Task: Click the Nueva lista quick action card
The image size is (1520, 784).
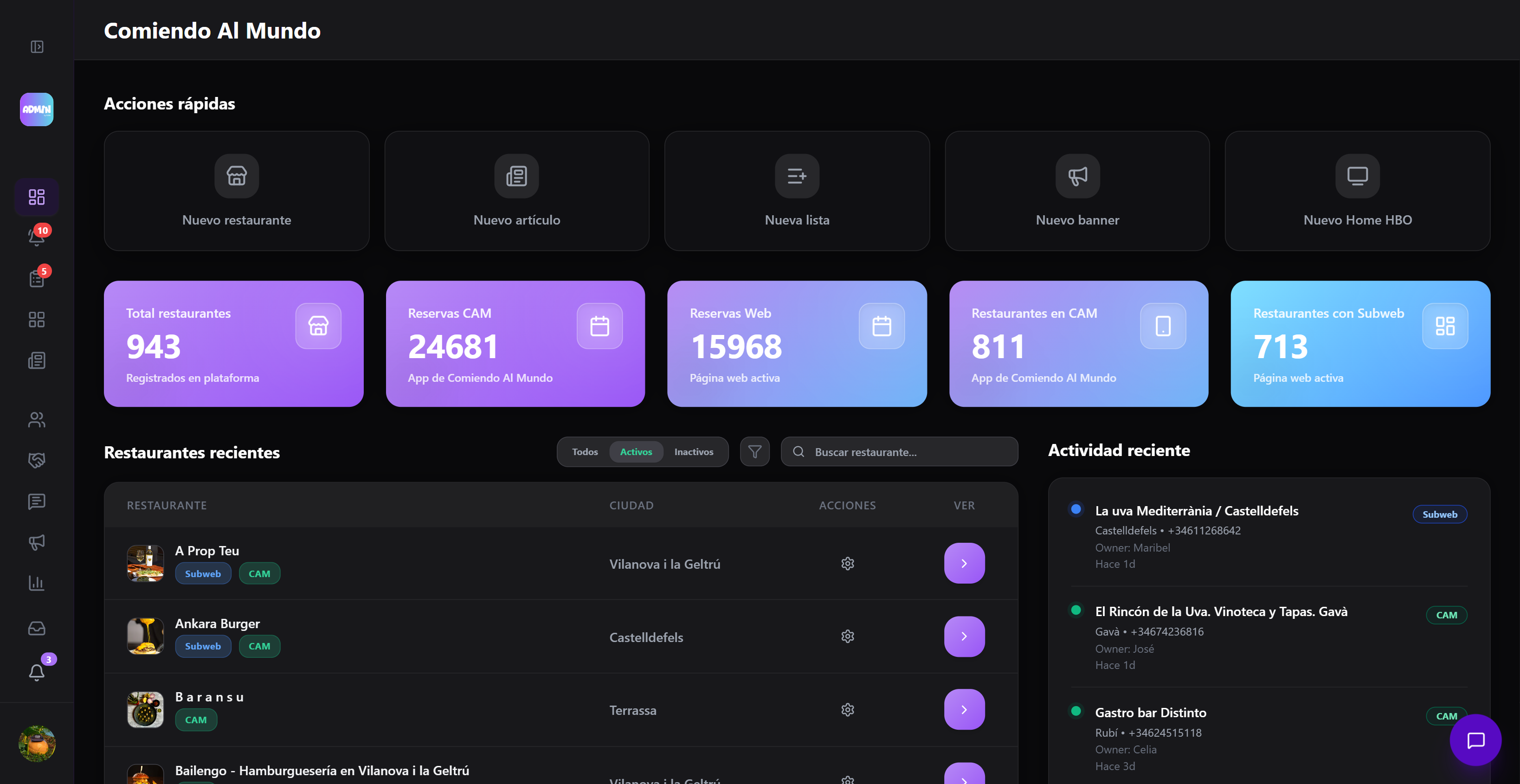Action: click(797, 191)
